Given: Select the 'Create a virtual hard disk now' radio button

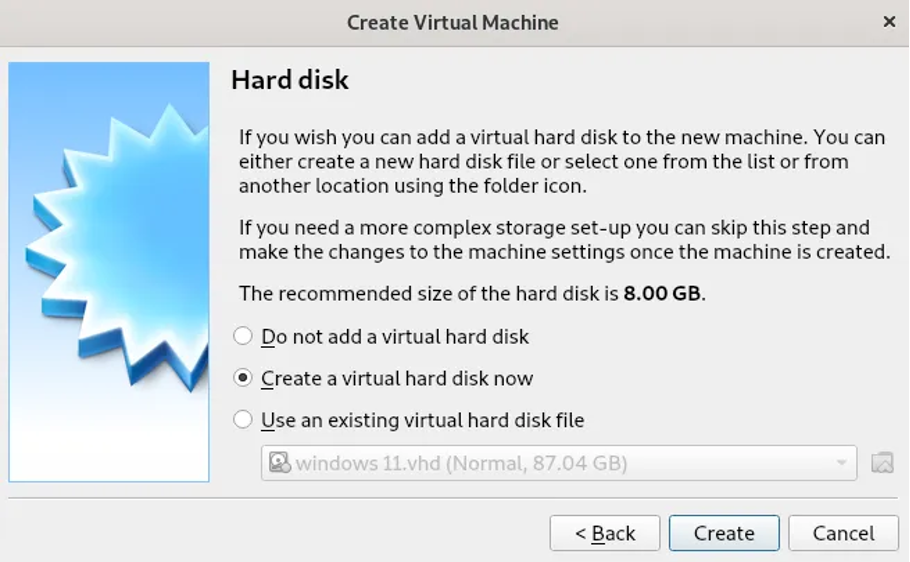Looking at the screenshot, I should coord(242,378).
